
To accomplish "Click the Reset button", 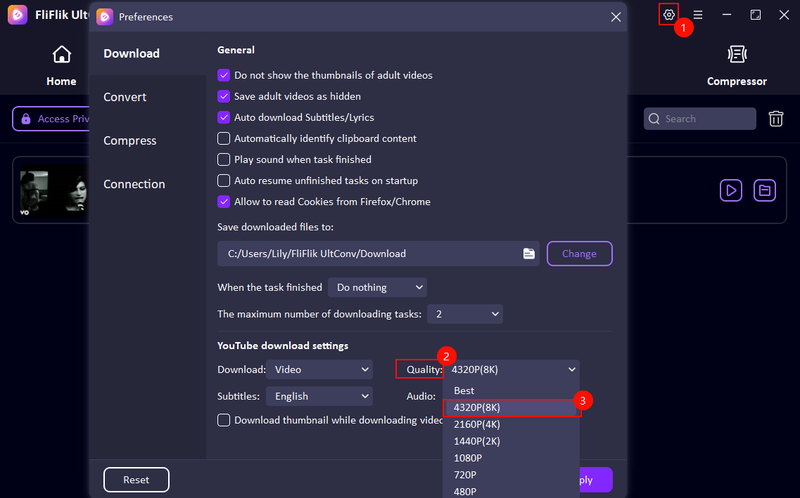I will [136, 480].
